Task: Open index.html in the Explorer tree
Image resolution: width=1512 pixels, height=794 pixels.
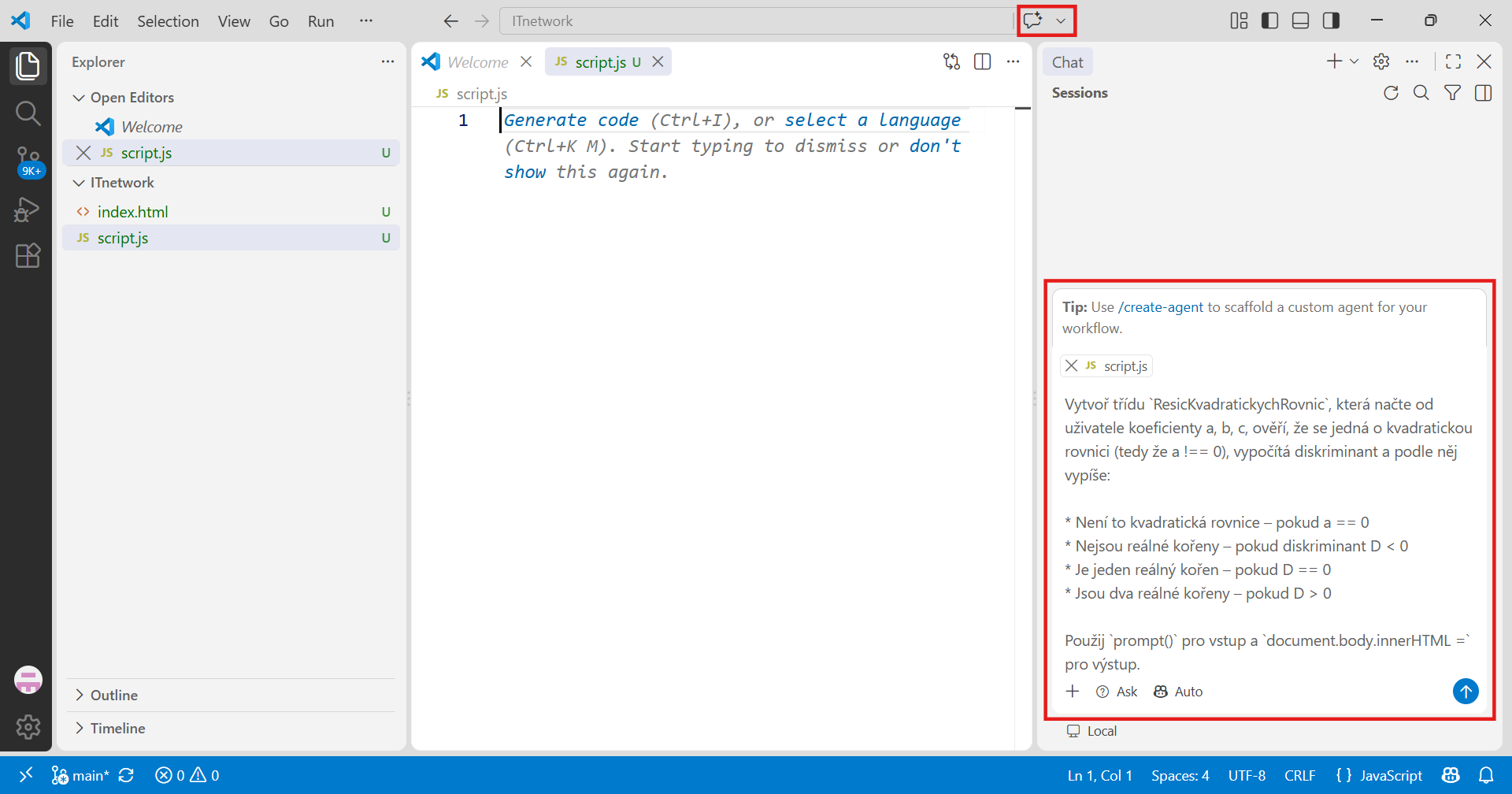Action: tap(231, 212)
